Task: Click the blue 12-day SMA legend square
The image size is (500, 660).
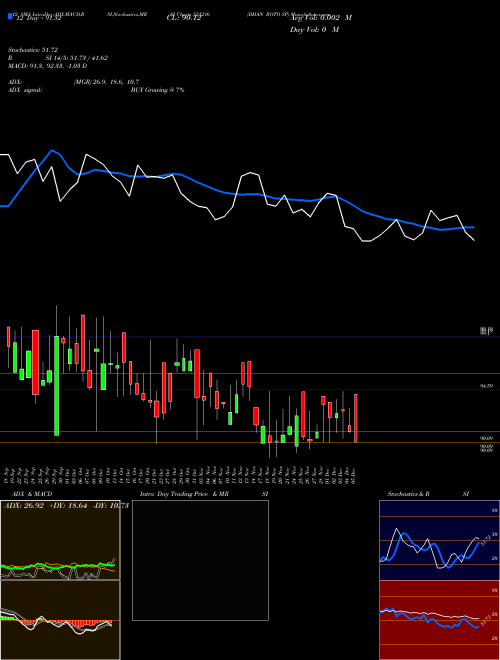Action: 10,17
